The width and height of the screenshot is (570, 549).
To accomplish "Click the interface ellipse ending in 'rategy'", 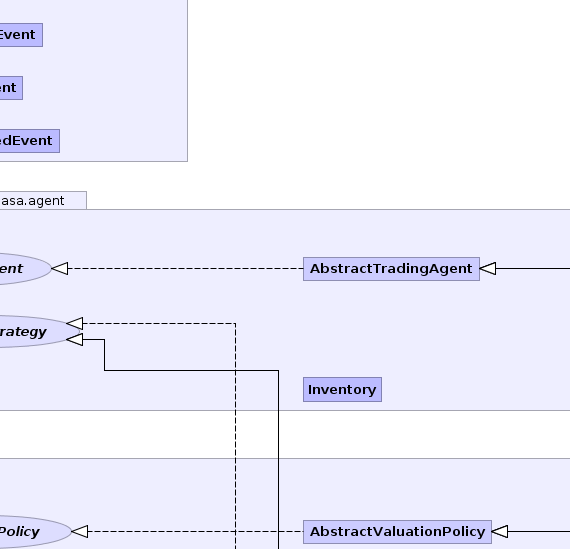I will pos(36,332).
